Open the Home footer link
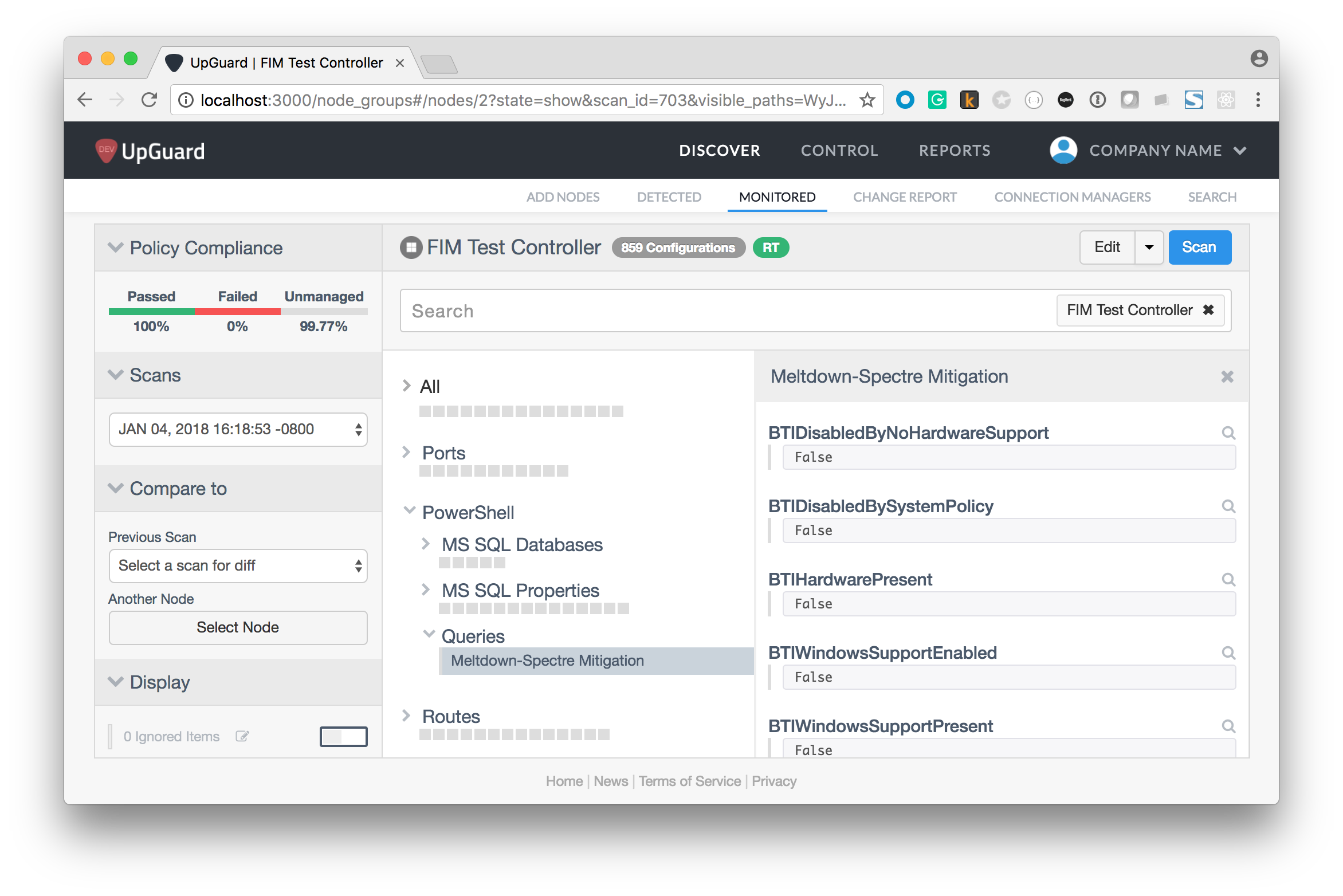Image resolution: width=1343 pixels, height=896 pixels. click(564, 781)
